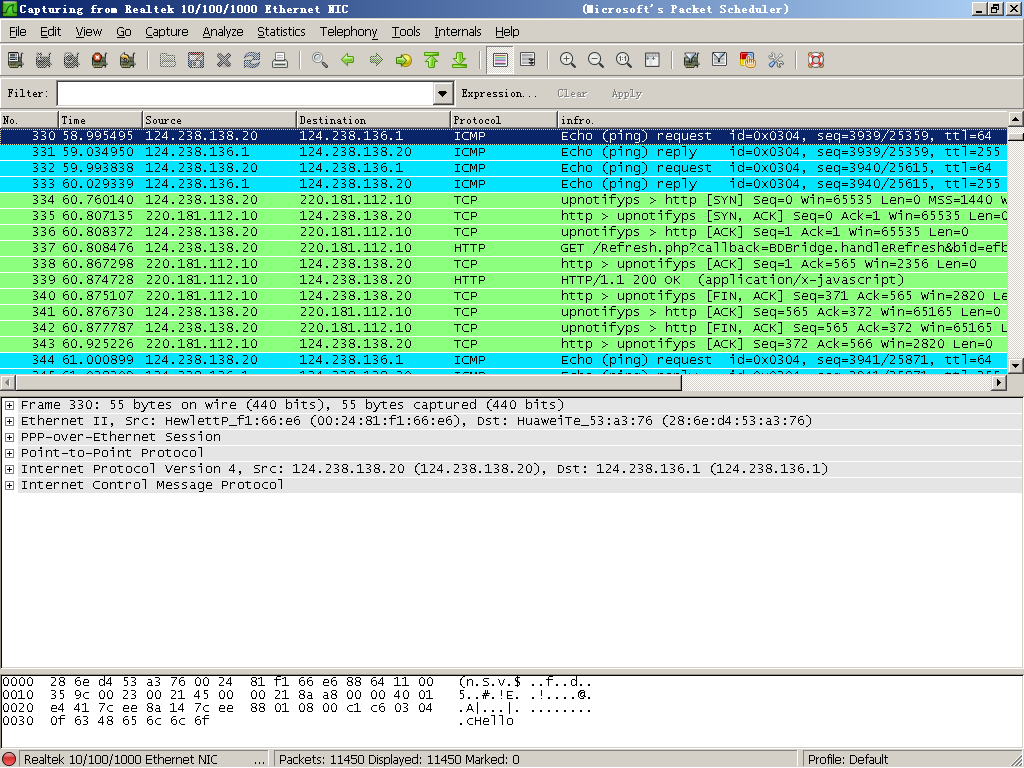Click the Expression... button

[499, 93]
